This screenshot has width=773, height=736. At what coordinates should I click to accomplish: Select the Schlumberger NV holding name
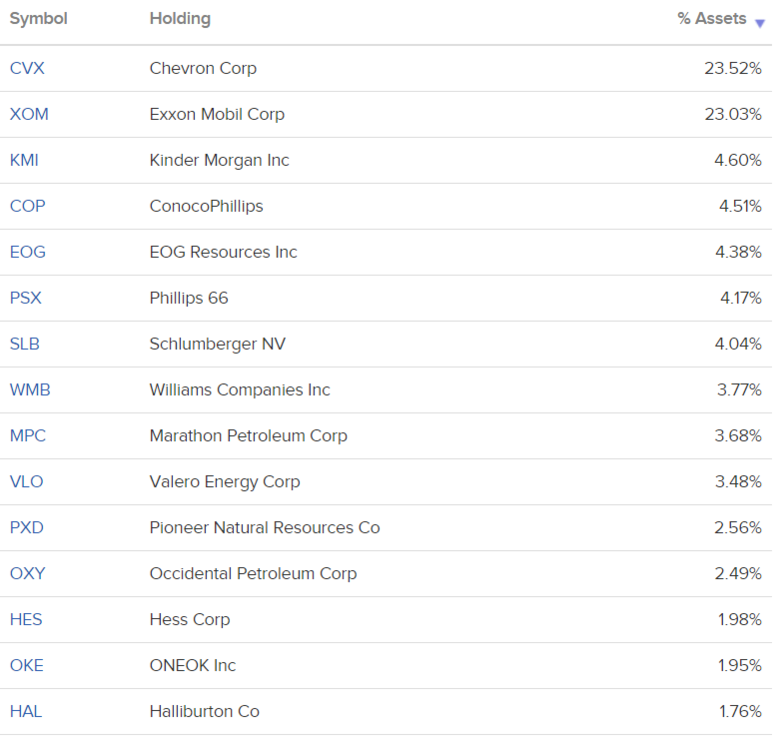click(x=217, y=344)
